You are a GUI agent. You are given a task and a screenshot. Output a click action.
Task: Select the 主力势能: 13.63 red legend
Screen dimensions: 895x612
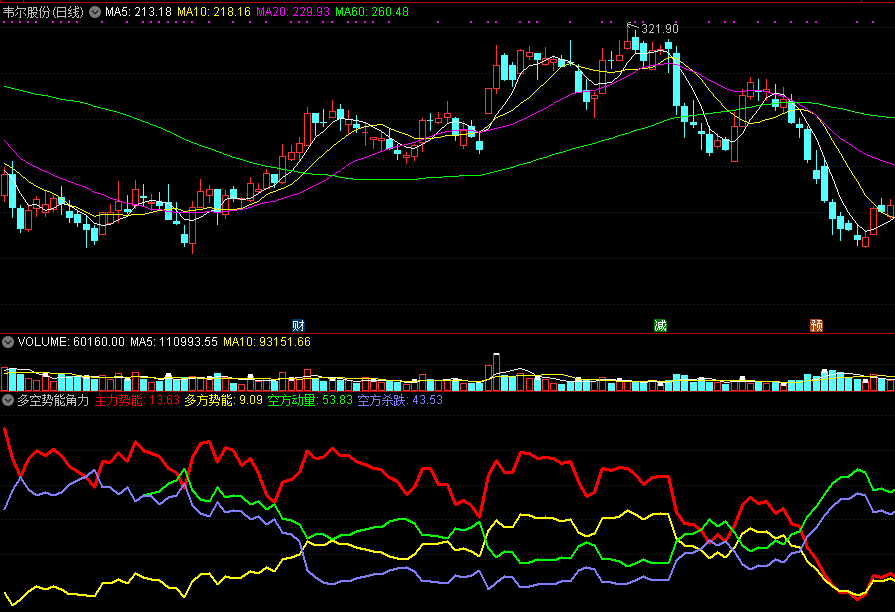[x=137, y=400]
